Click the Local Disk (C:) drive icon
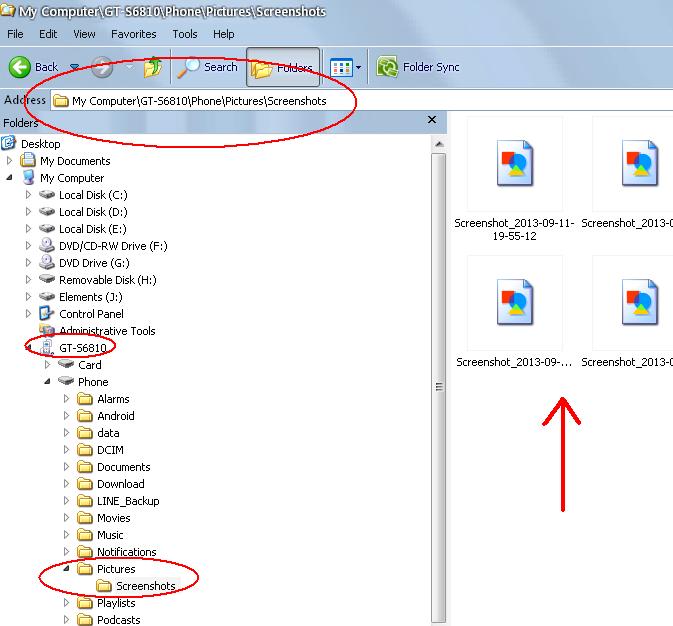 coord(47,194)
